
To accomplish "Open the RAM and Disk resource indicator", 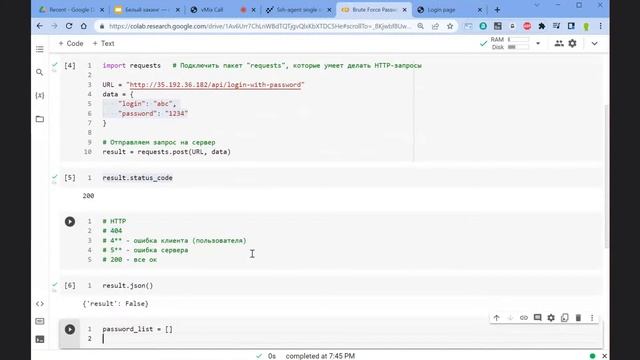I will point(509,43).
